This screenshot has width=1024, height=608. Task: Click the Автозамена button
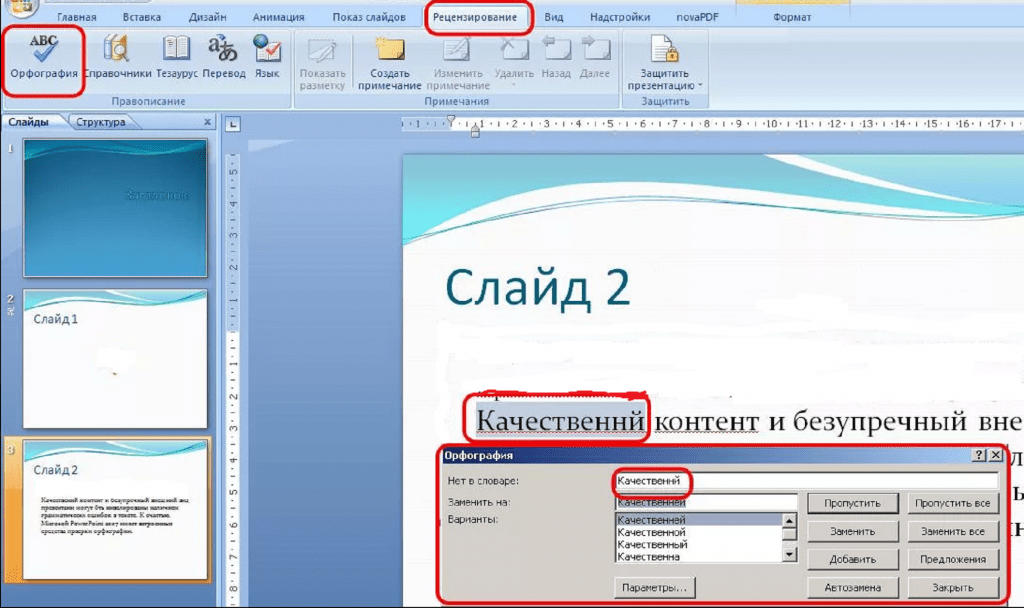[852, 587]
